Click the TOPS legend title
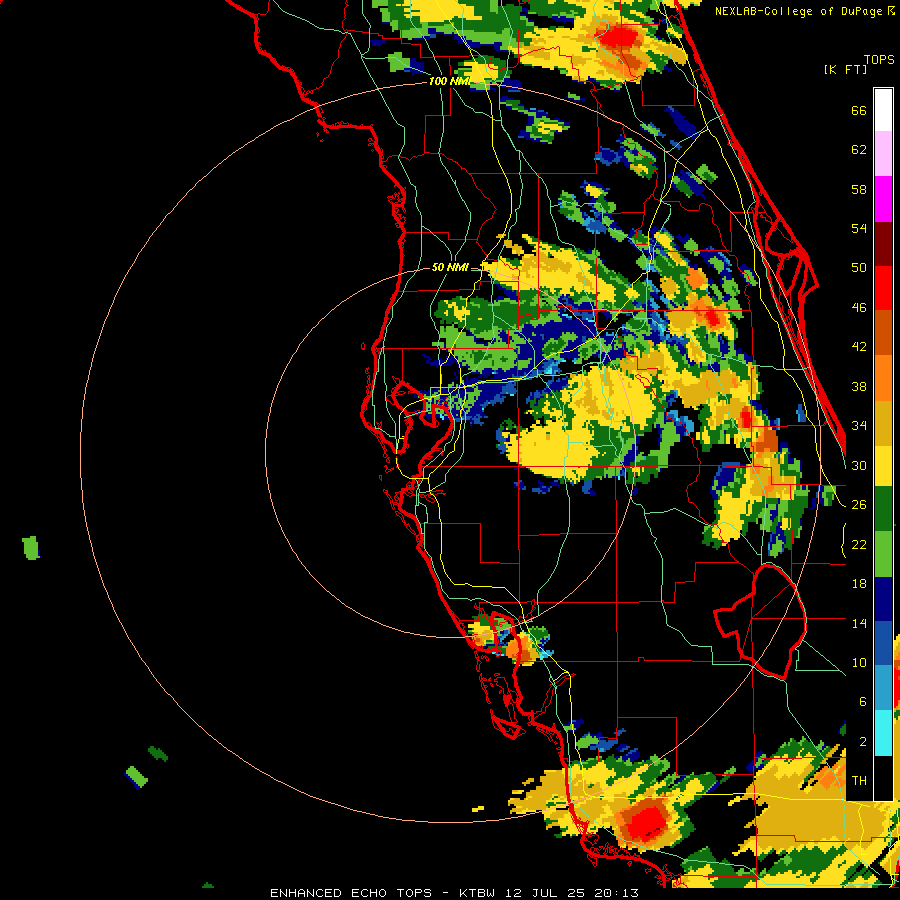Screen dimensions: 900x900 (879, 59)
